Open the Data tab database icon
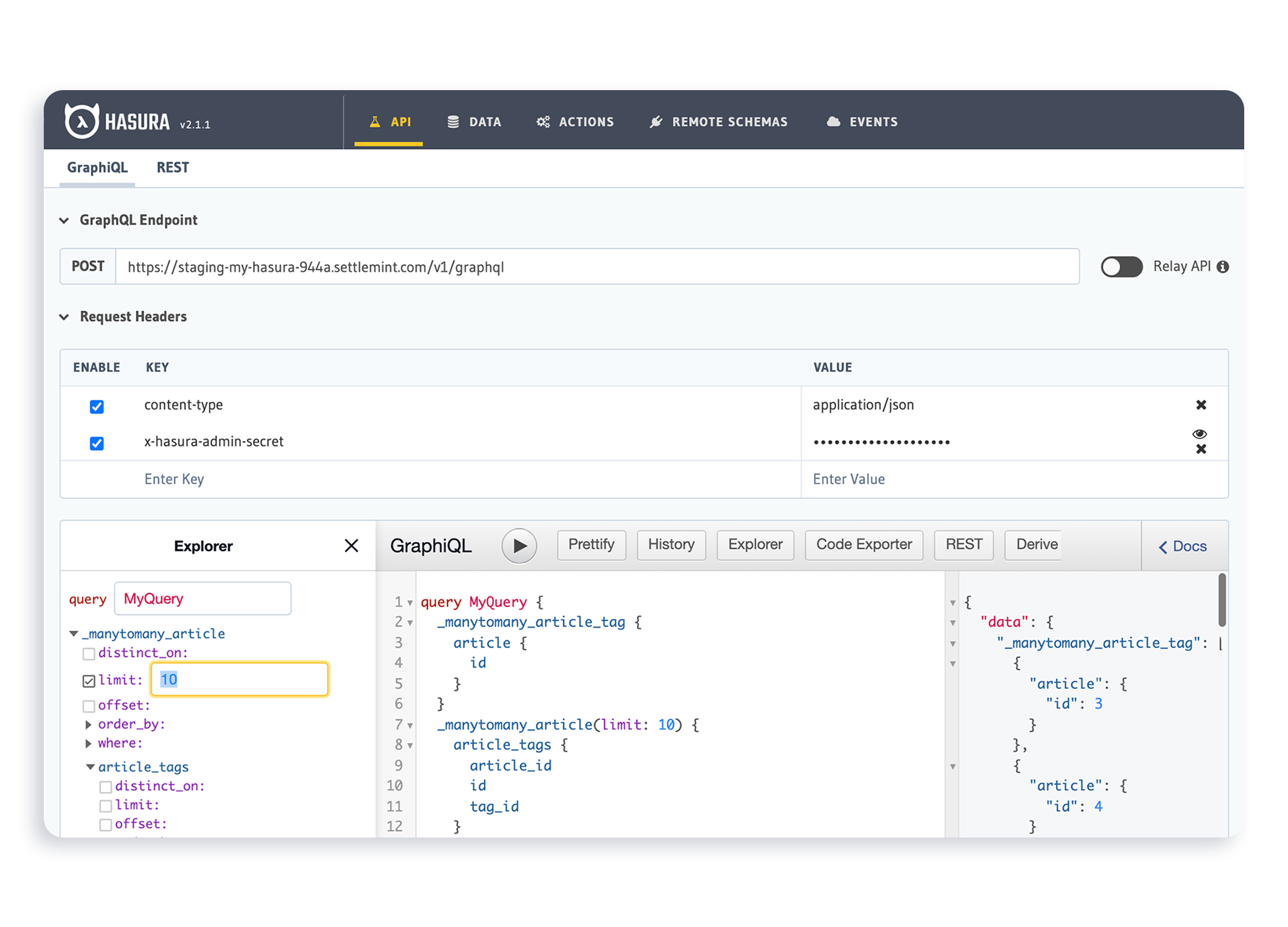Screen dimensions: 1288x927 453,122
